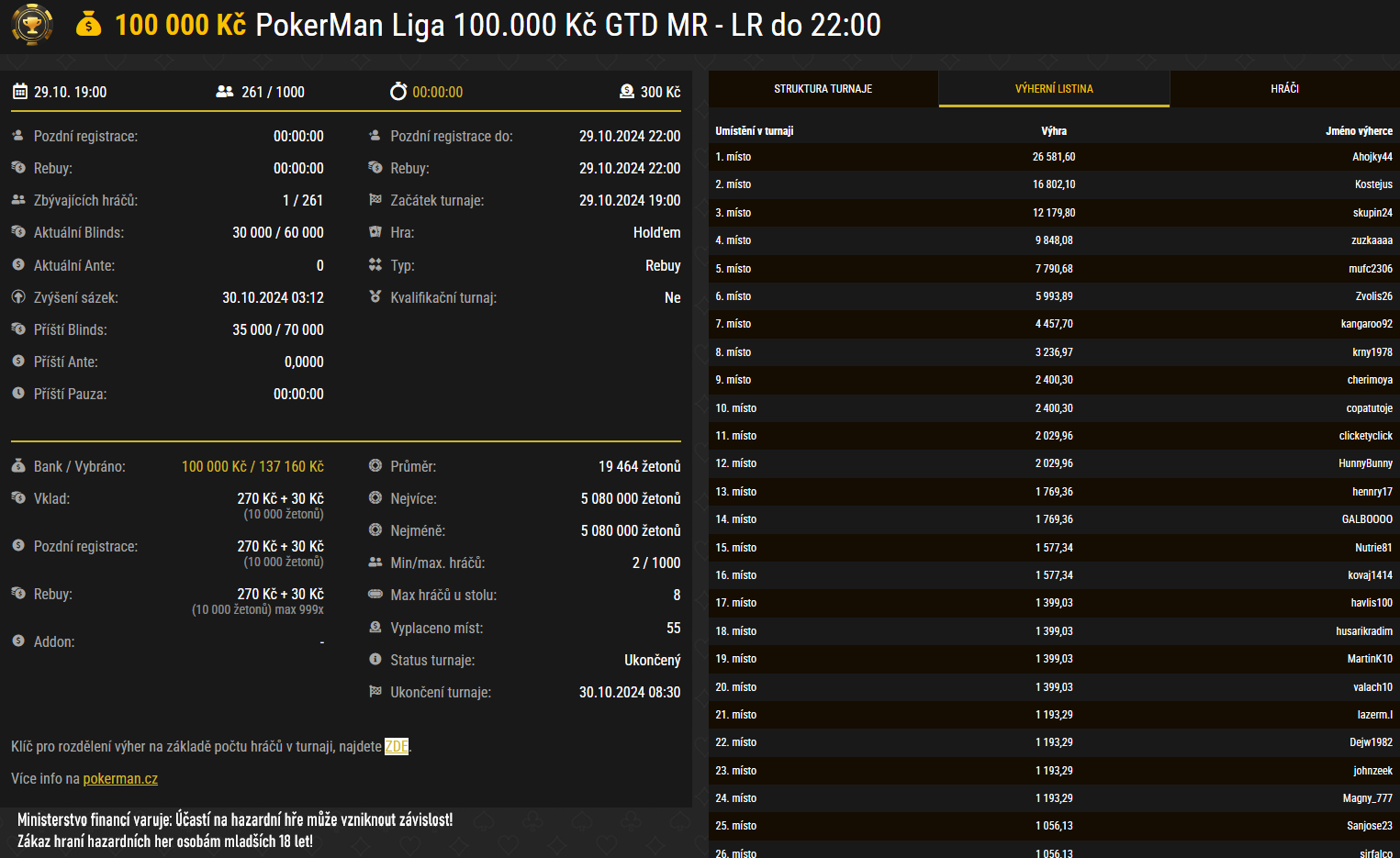
Task: Click winner name Sanjose23
Action: click(x=1370, y=826)
